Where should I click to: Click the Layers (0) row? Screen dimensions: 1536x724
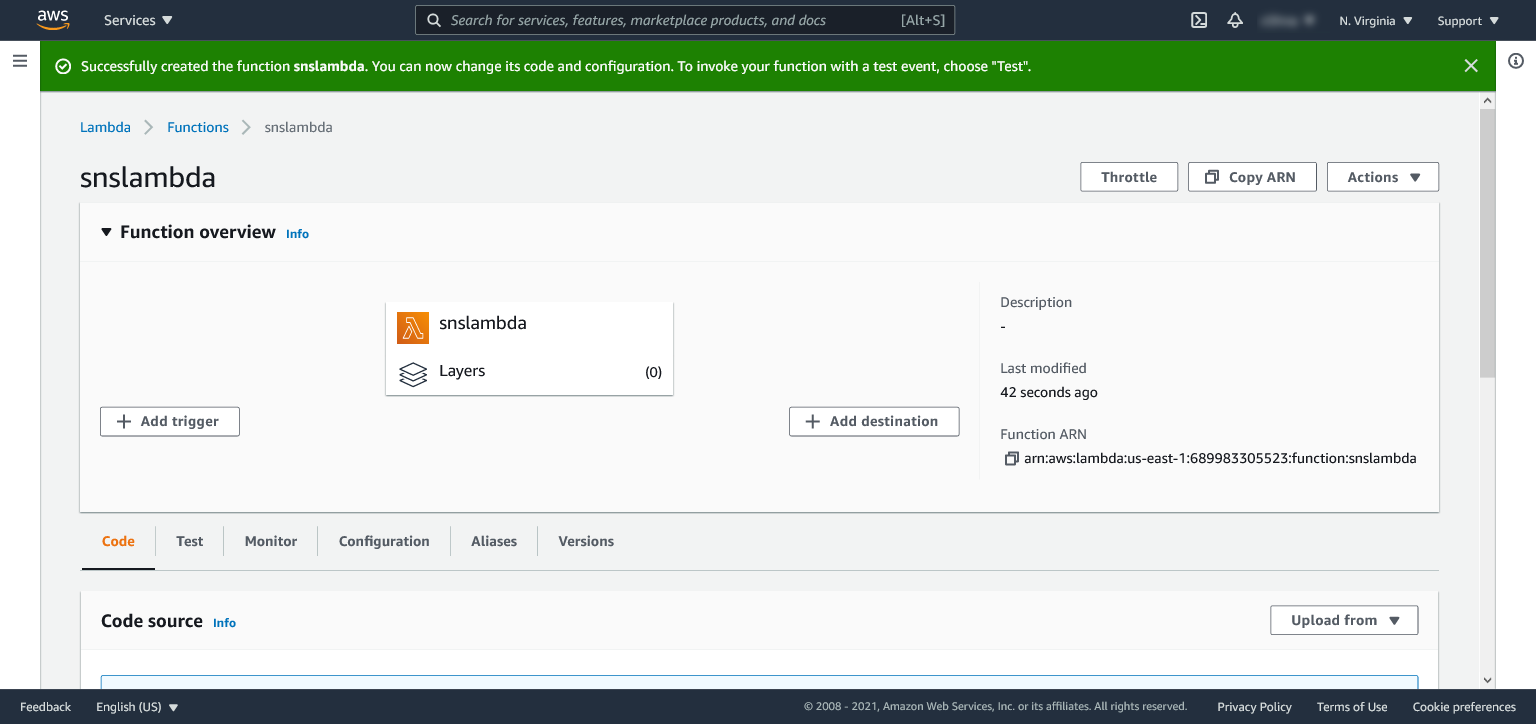click(529, 372)
